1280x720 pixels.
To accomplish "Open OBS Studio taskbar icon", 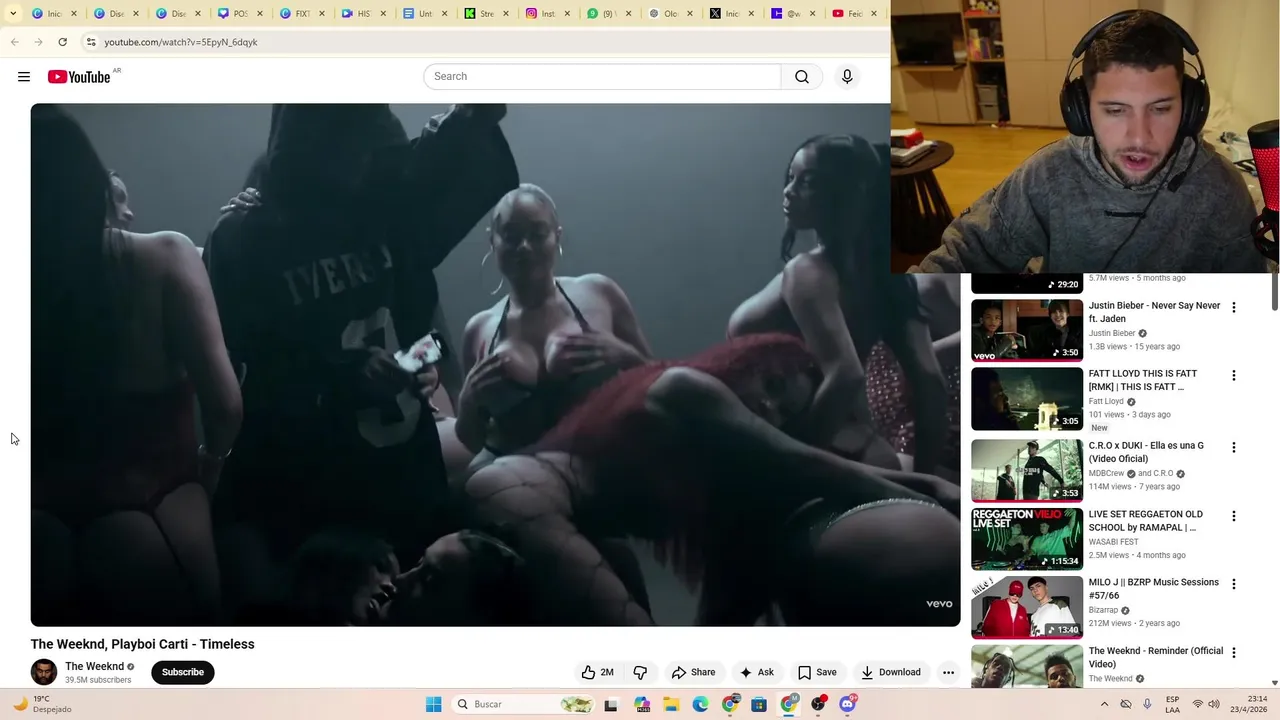I will (x=818, y=704).
